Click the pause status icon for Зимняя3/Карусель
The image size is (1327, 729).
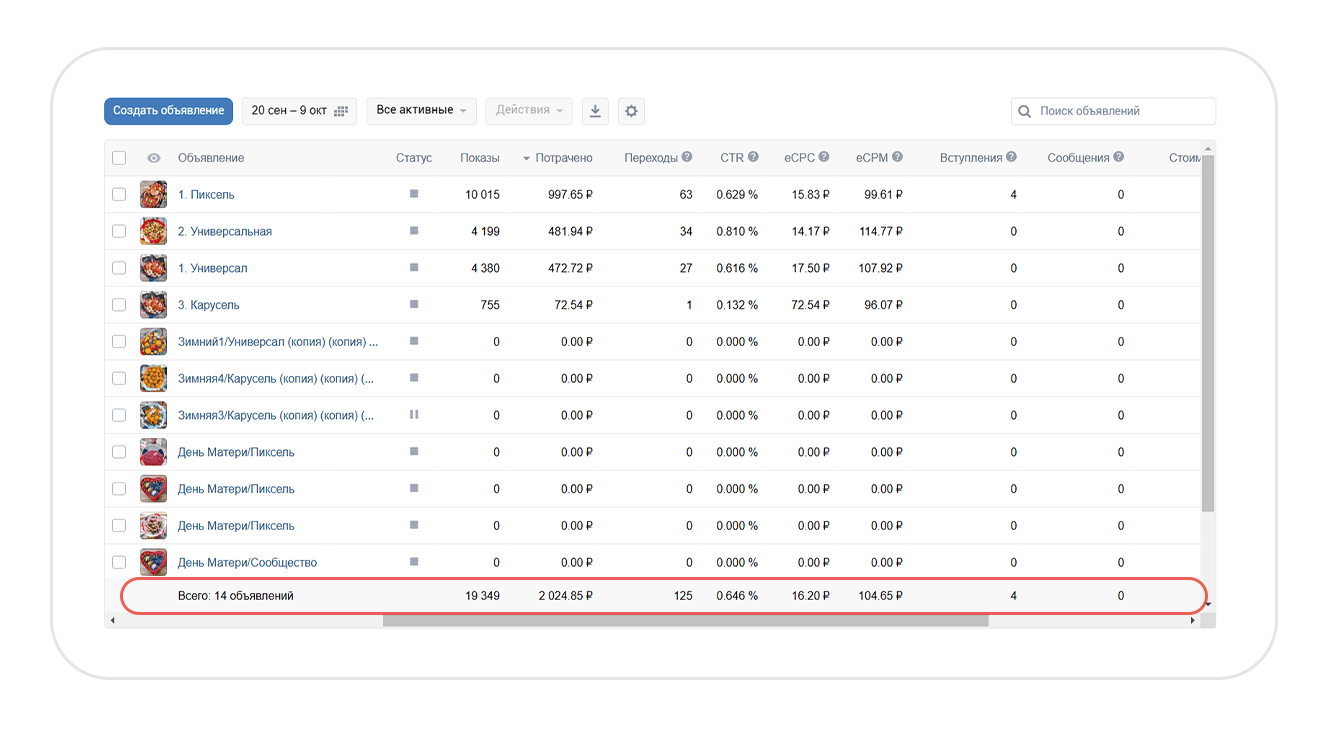coord(414,415)
